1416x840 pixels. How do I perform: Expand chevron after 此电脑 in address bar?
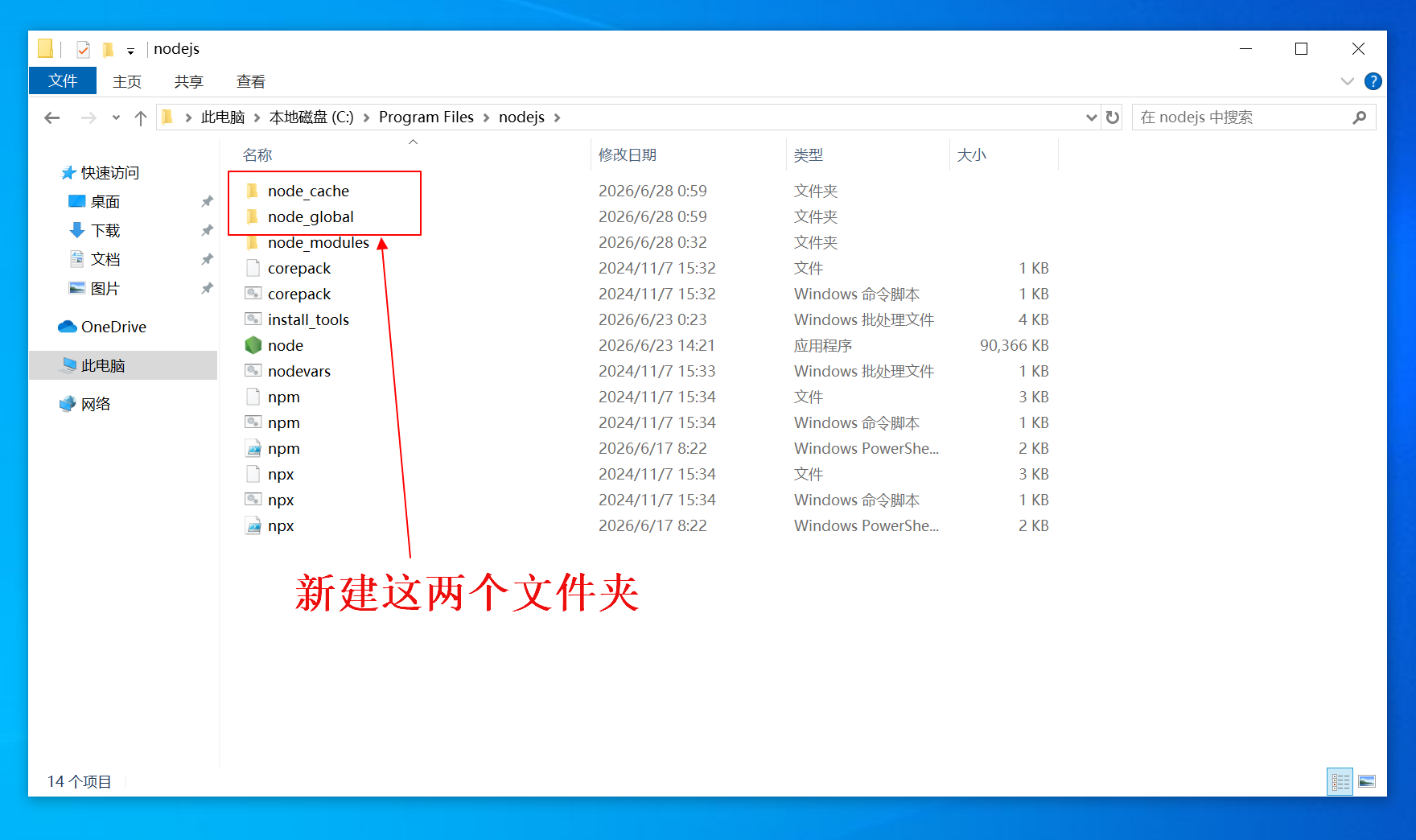click(257, 117)
